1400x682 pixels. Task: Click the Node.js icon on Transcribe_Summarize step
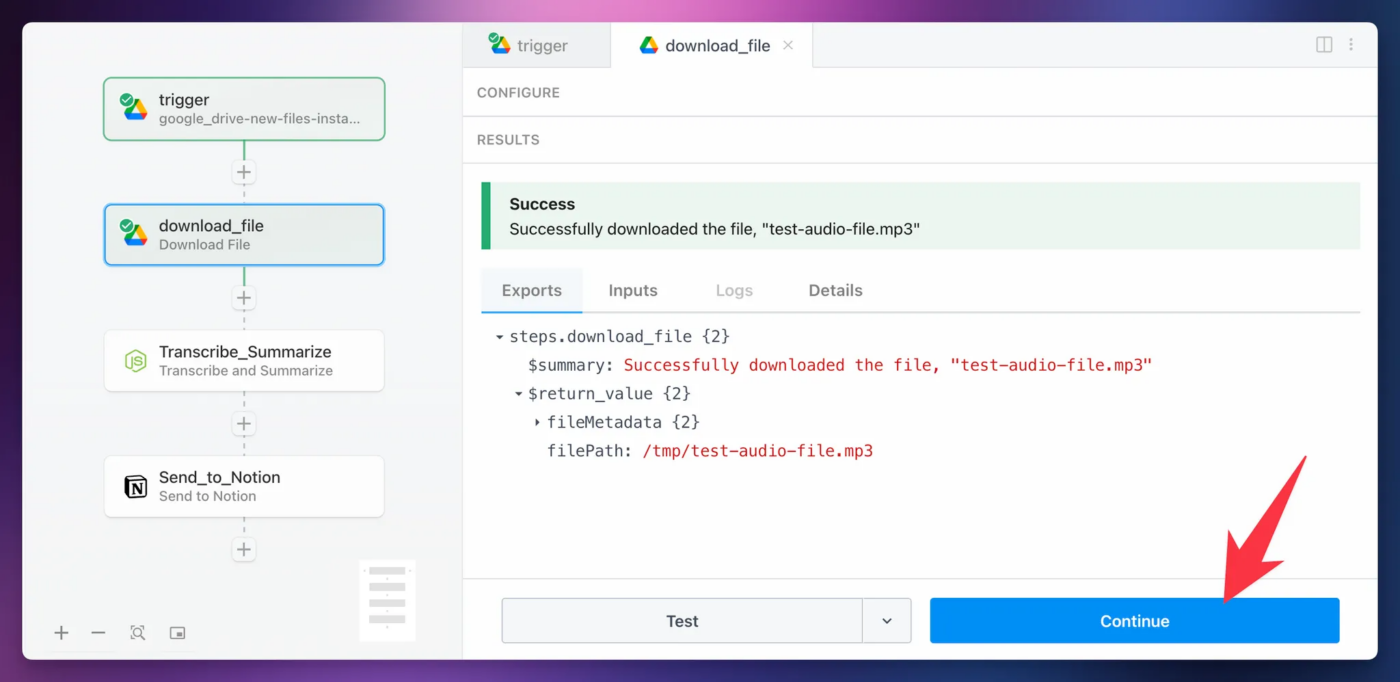point(135,360)
